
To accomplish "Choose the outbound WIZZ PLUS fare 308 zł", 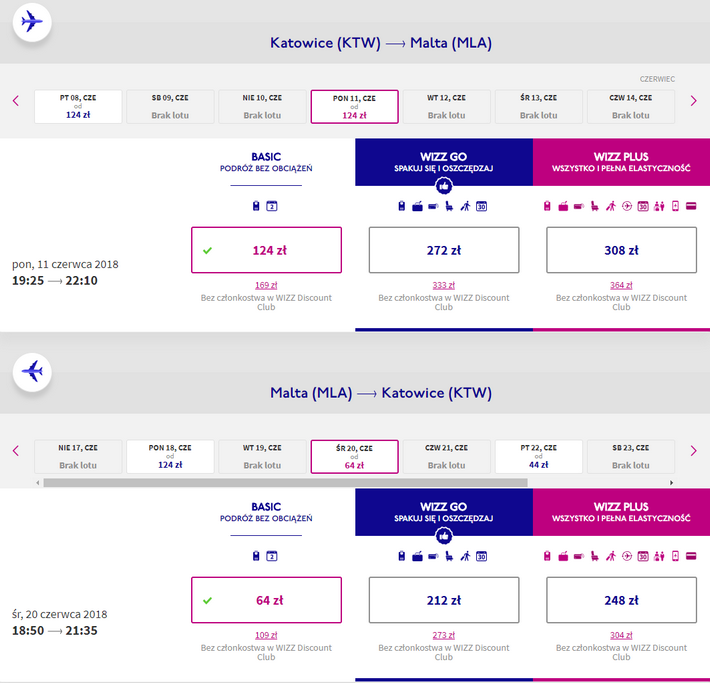I will pos(621,250).
